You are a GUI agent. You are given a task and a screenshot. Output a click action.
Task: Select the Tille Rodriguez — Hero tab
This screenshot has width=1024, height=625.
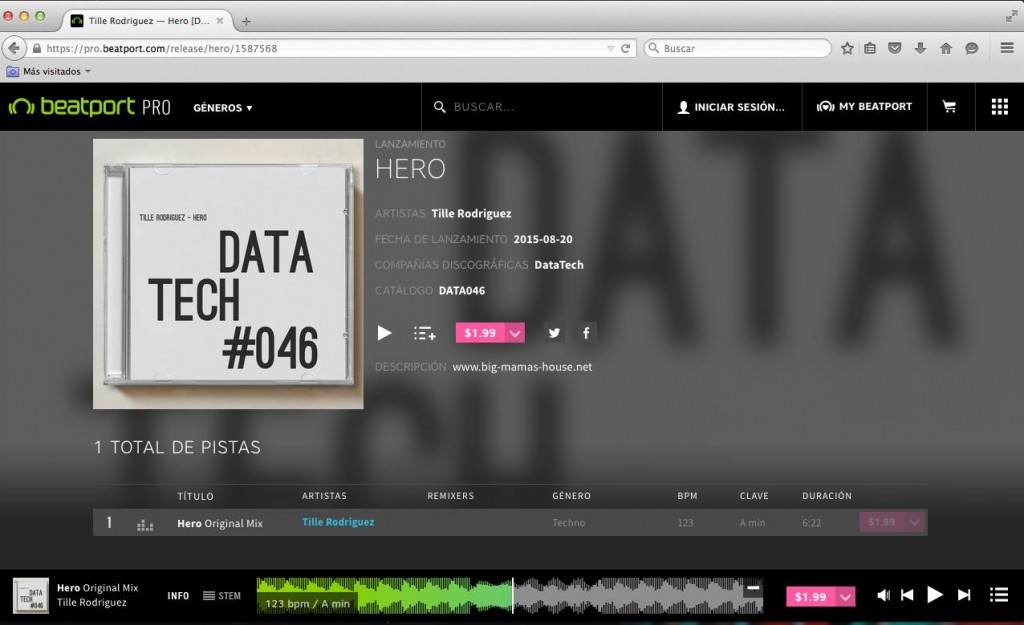[149, 20]
